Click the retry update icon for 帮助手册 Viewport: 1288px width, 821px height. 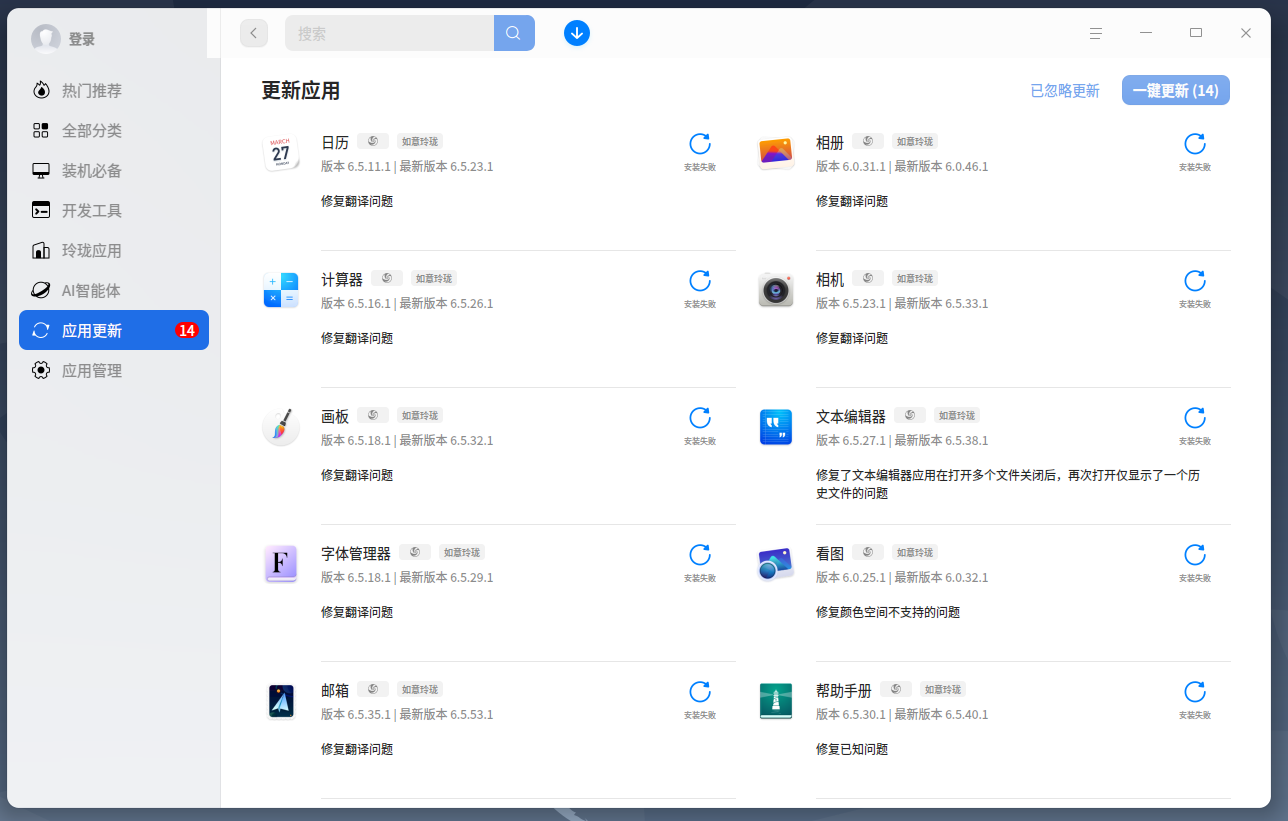pyautogui.click(x=1195, y=692)
